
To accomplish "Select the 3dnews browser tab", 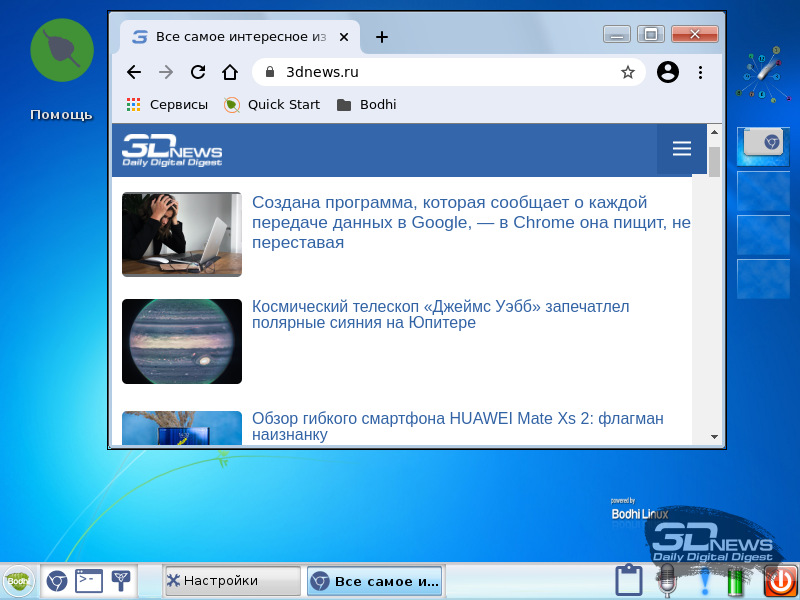I will pos(240,37).
